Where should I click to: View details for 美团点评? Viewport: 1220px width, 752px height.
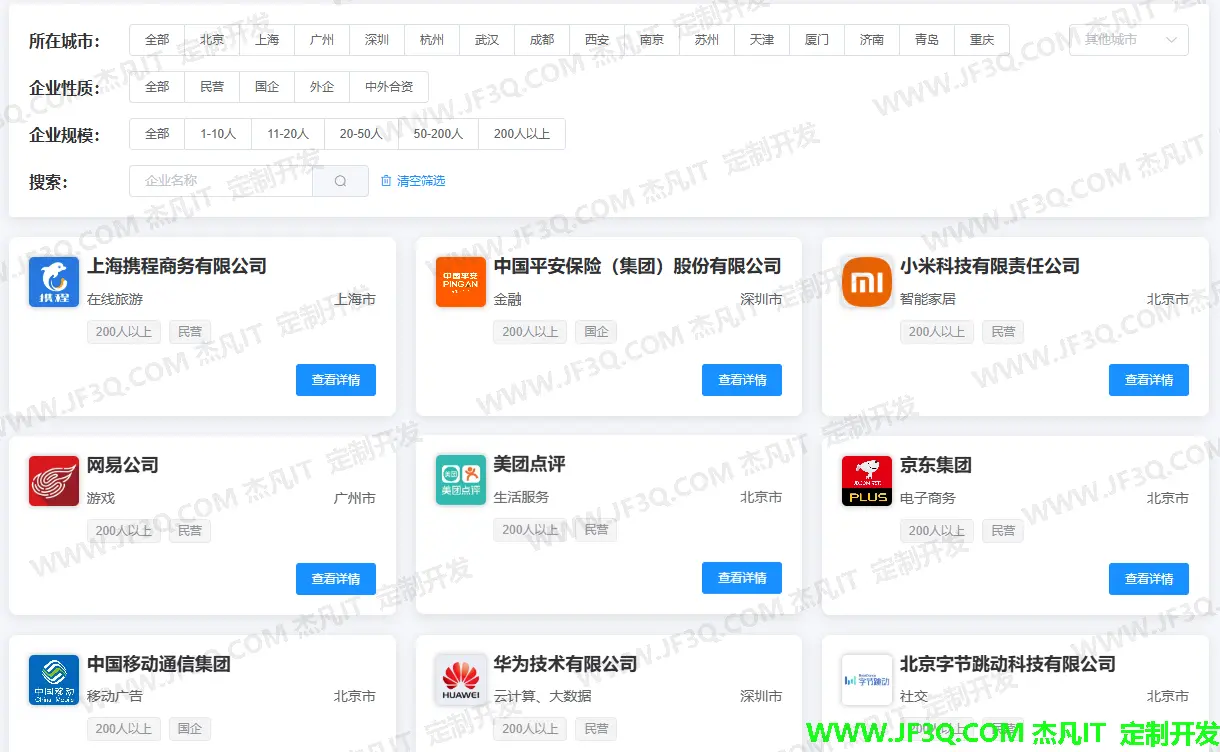coord(742,578)
